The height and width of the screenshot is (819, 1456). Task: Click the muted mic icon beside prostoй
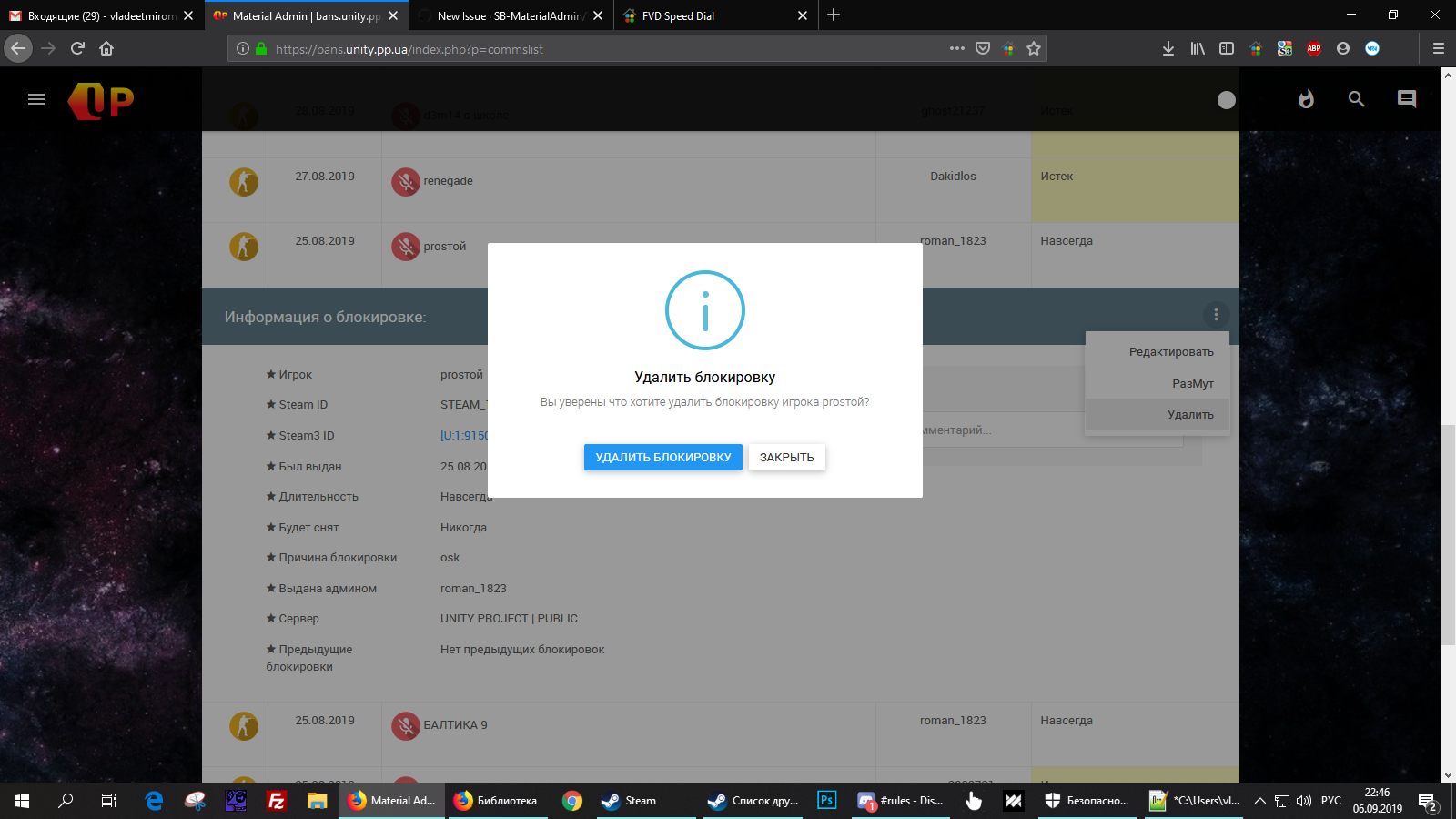[x=406, y=247]
